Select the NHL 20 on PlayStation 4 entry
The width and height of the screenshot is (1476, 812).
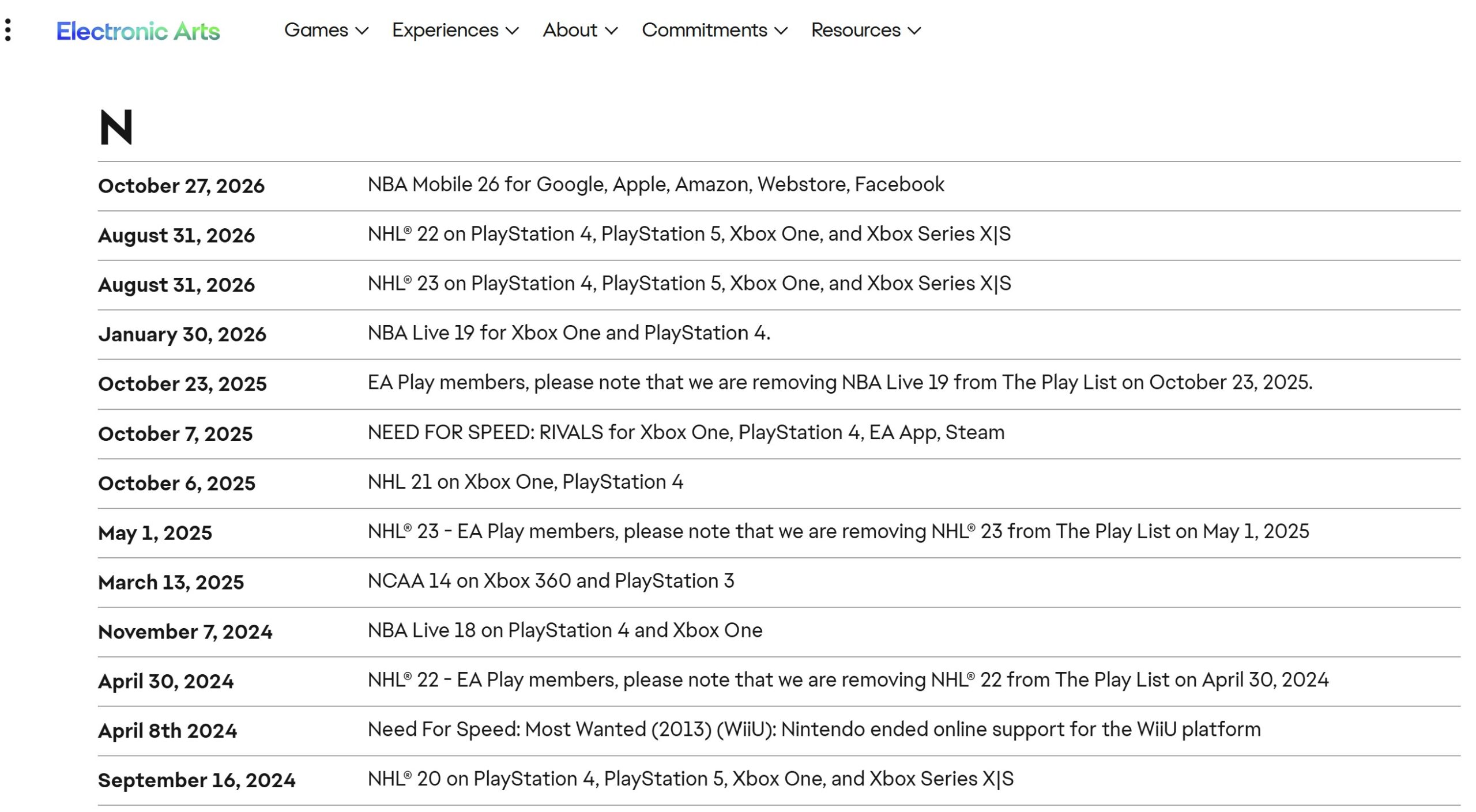coord(691,779)
